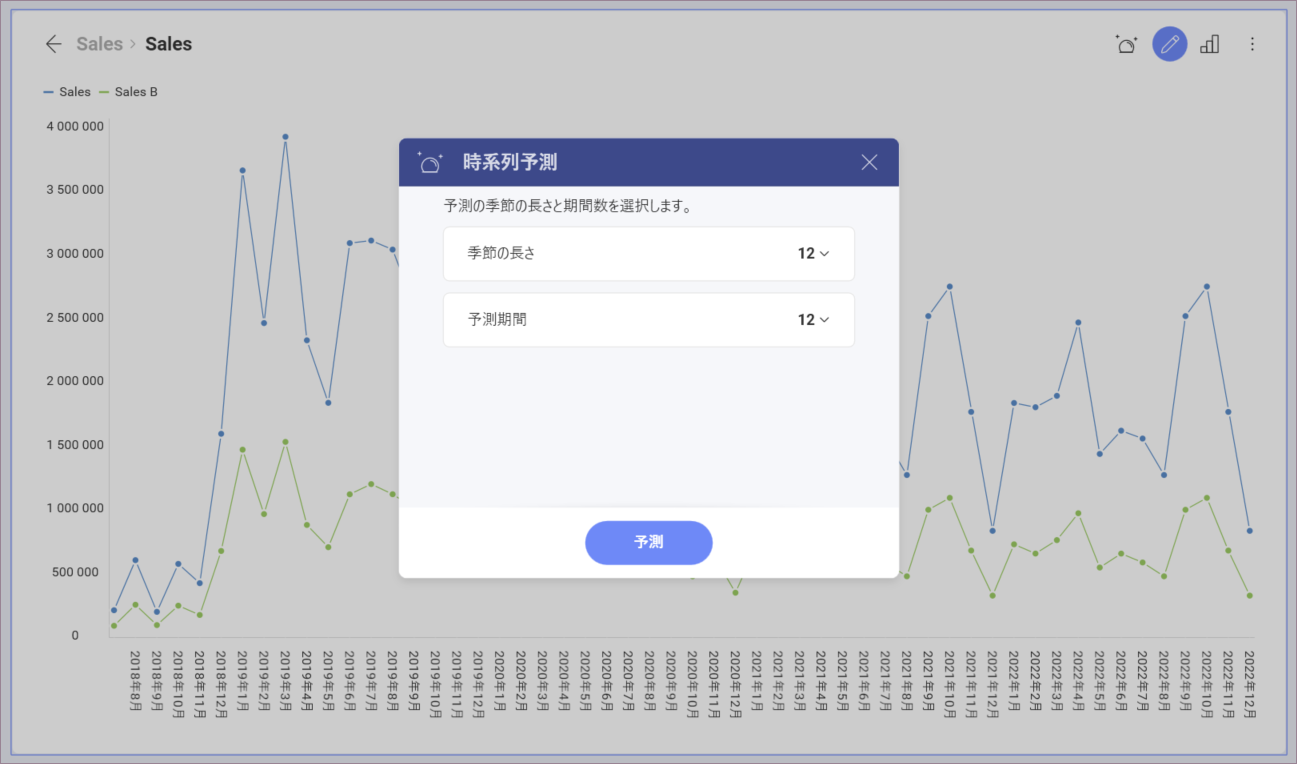Click the 3 000 000 axis label
This screenshot has height=764, width=1297.
pyautogui.click(x=75, y=254)
